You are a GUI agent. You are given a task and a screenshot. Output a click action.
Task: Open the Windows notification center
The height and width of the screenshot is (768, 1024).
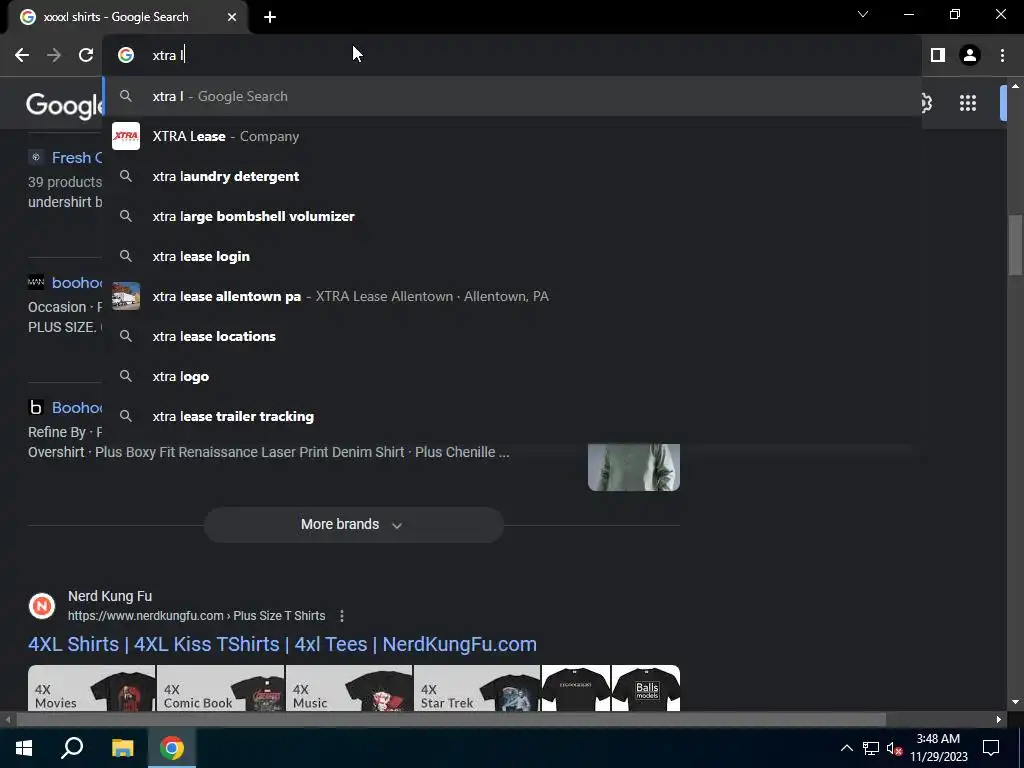pyautogui.click(x=991, y=748)
